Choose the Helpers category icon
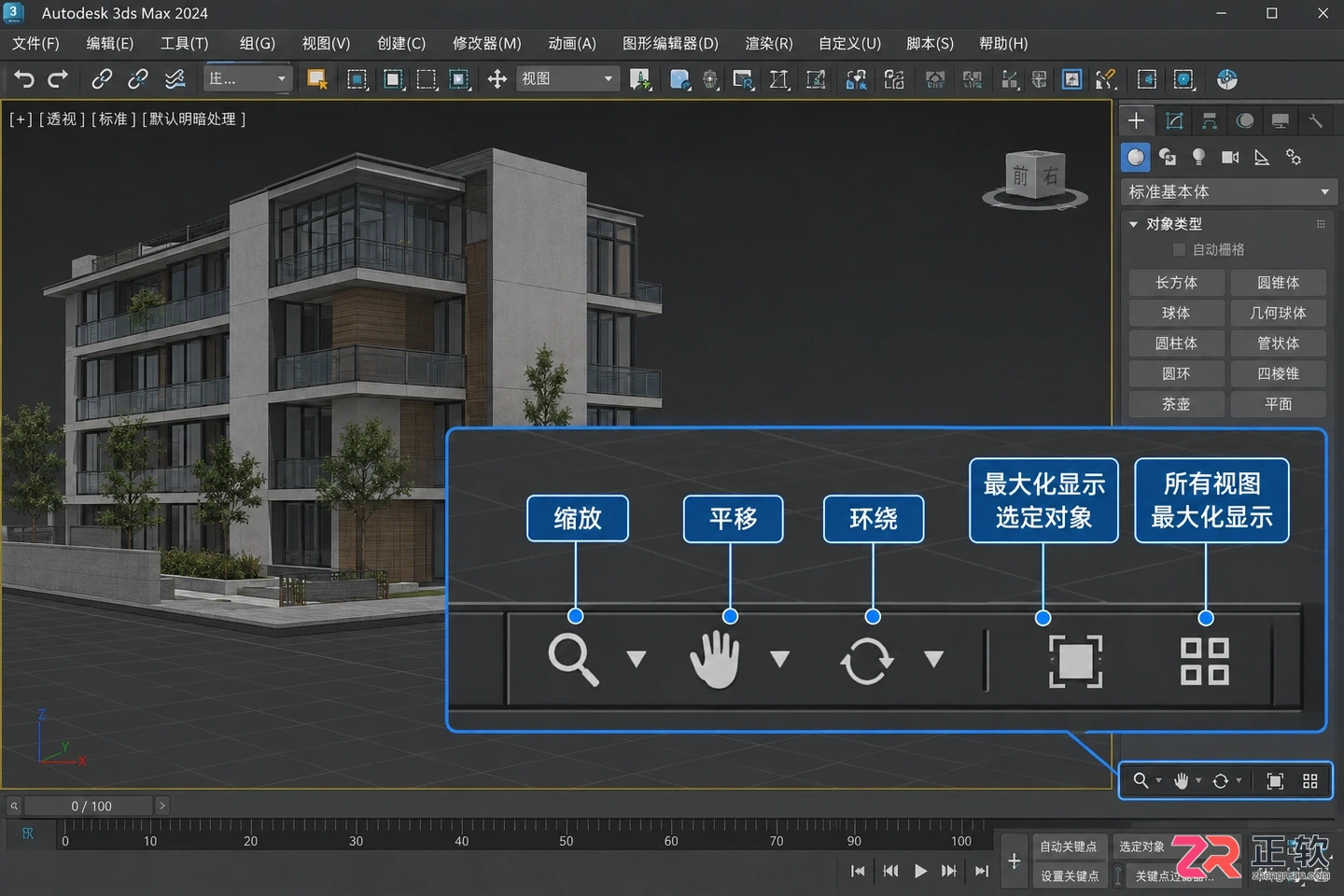Screen dimensions: 1344x896 click(x=1262, y=157)
